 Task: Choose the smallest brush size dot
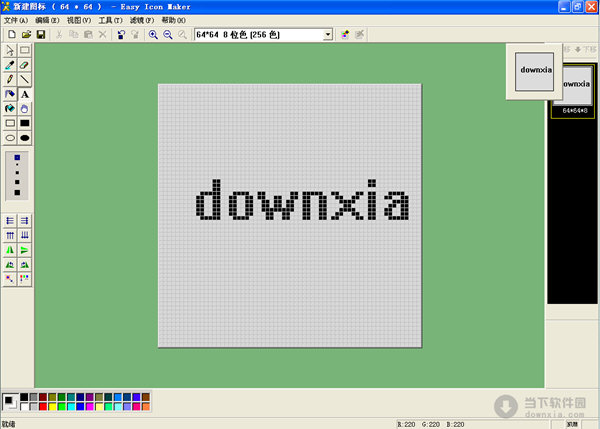click(17, 165)
